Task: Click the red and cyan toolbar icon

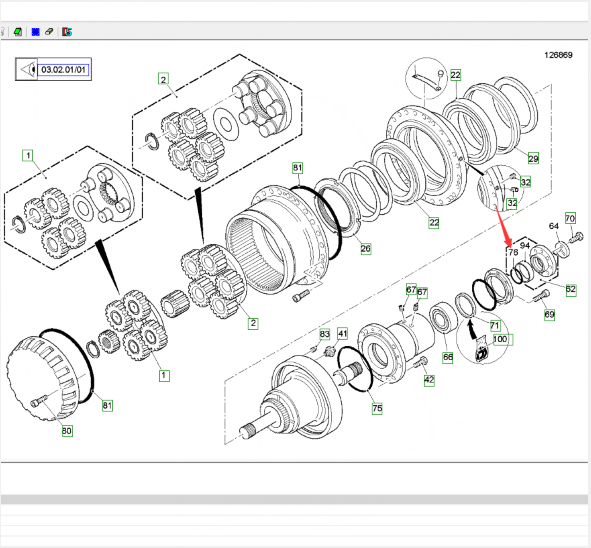Action: pos(67,32)
